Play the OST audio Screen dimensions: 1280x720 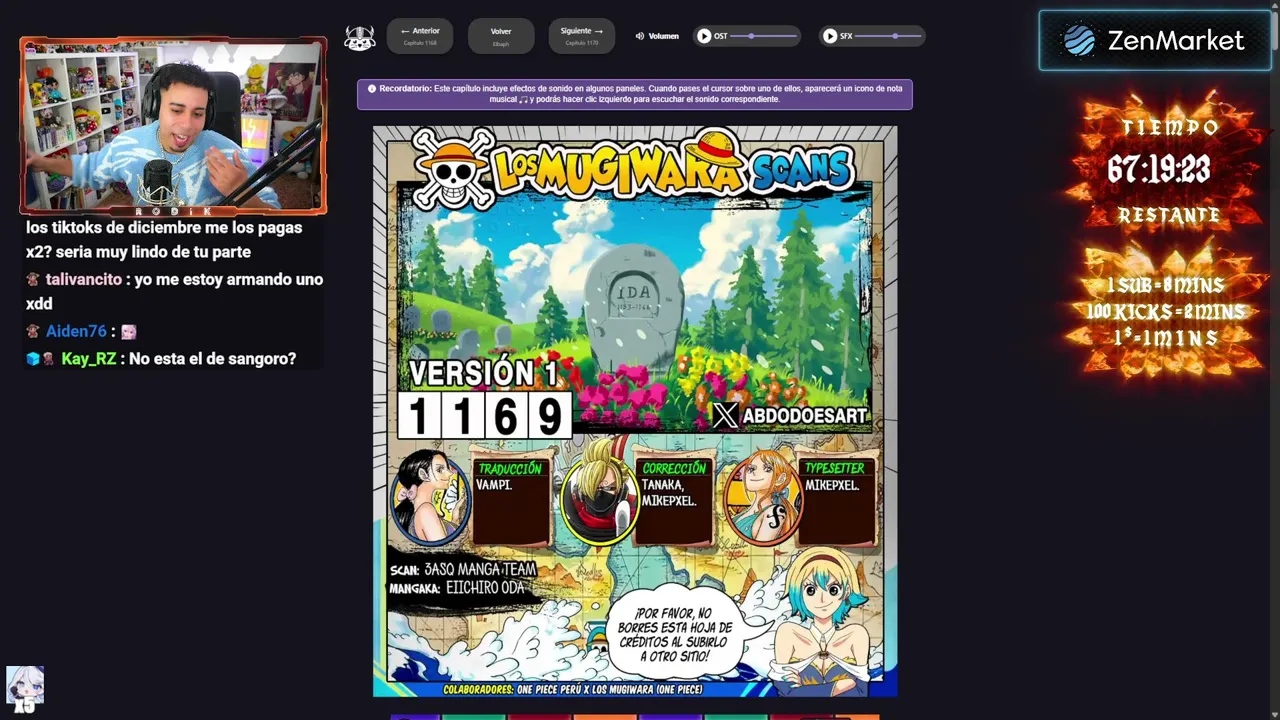click(704, 36)
